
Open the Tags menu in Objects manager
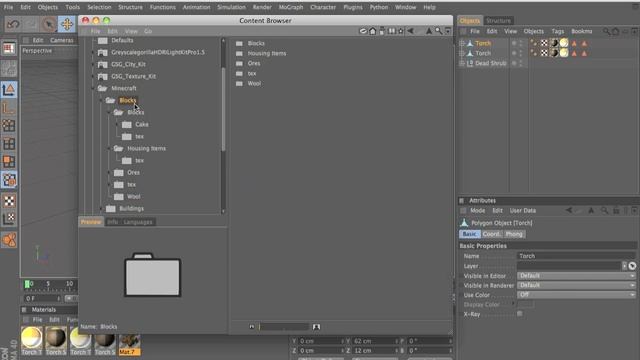click(558, 31)
